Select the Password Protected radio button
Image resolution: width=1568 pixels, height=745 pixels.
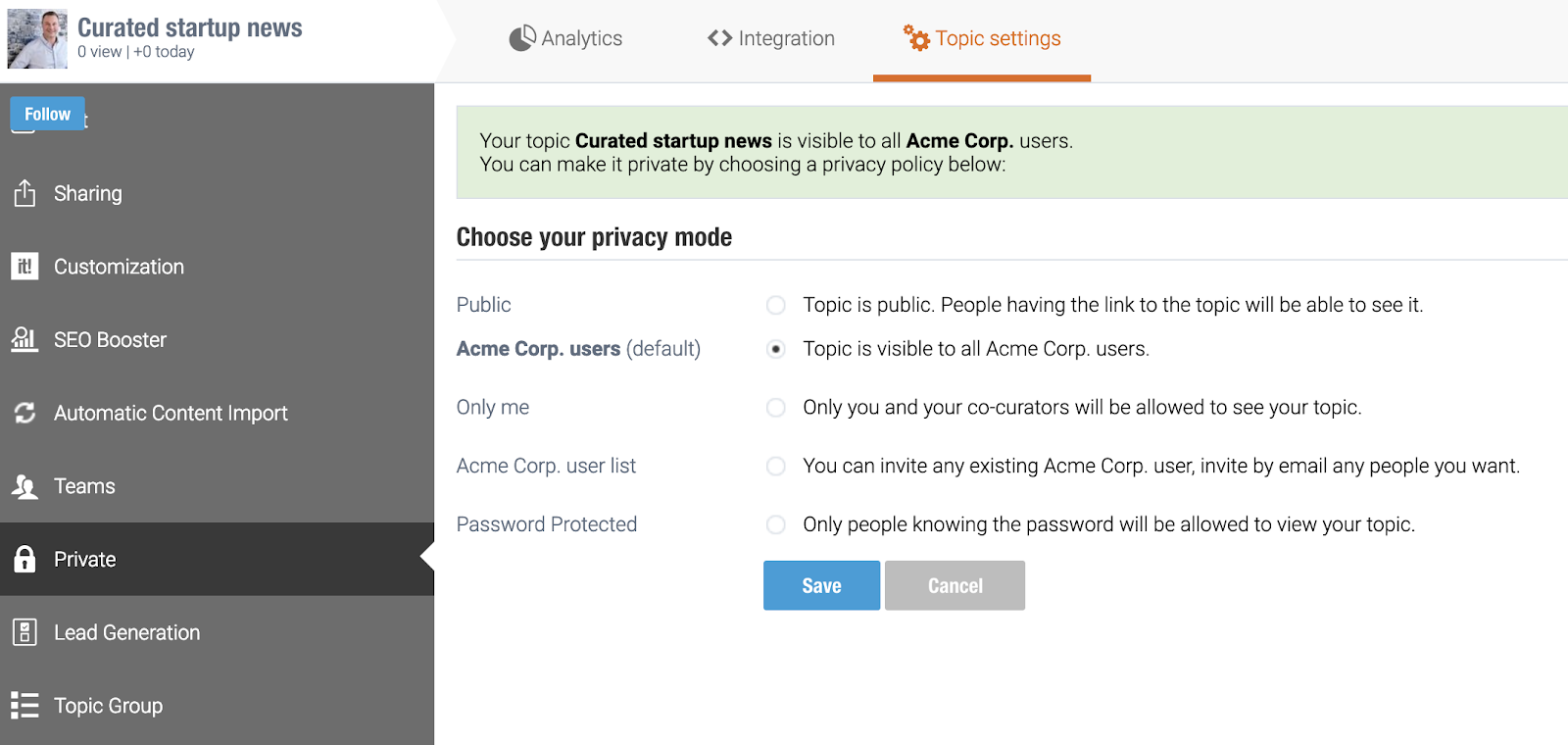[x=776, y=524]
